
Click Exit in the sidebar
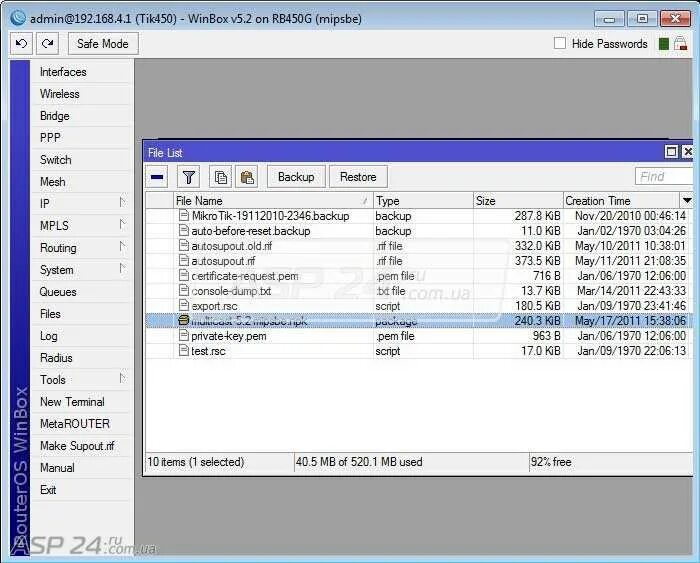click(x=81, y=490)
